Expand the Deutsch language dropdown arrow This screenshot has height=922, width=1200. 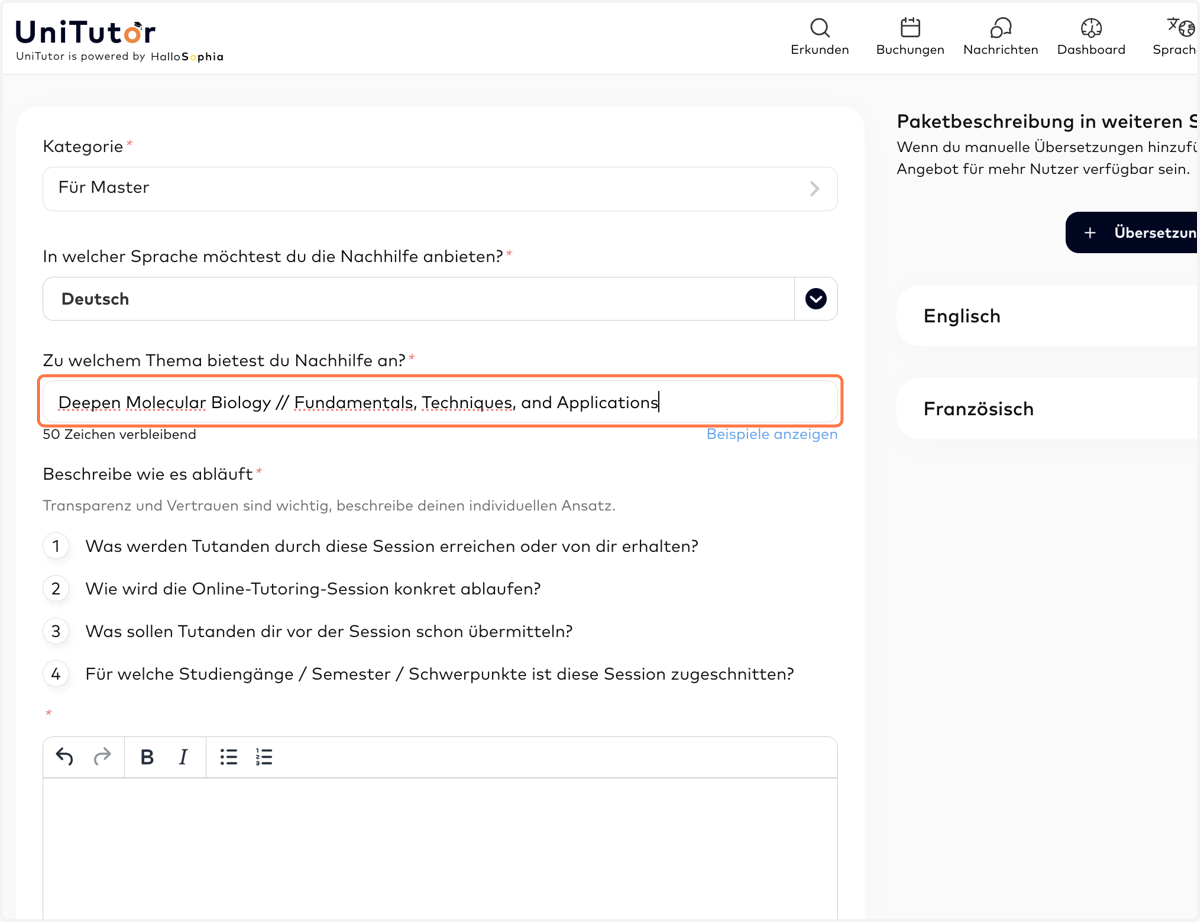[x=816, y=299]
